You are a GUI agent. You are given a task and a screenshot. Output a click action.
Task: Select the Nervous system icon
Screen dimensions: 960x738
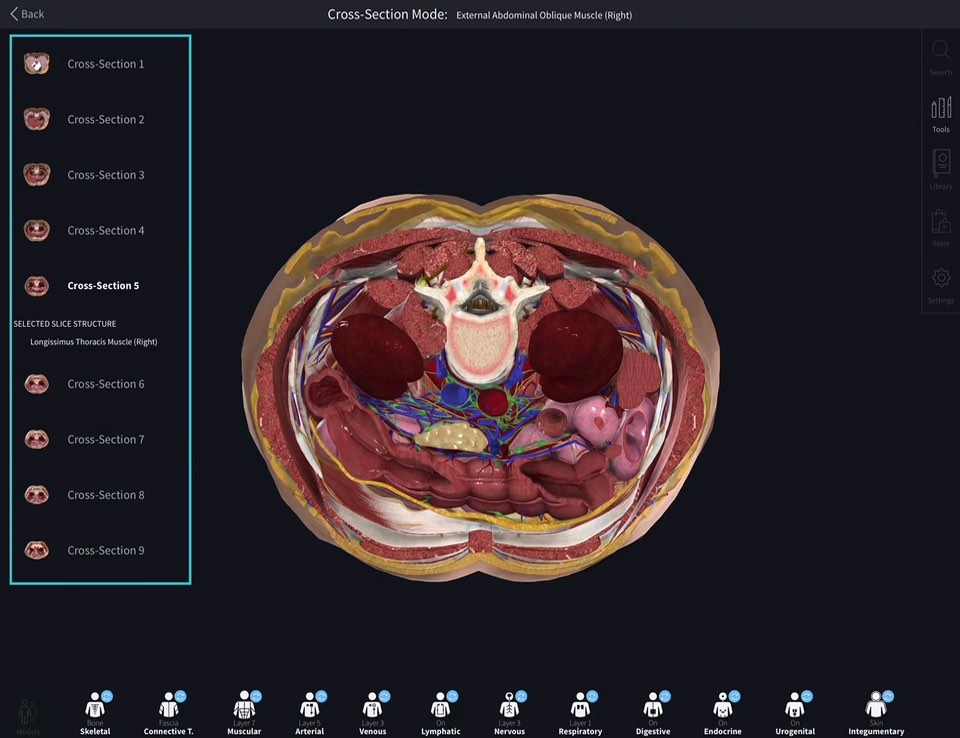509,706
